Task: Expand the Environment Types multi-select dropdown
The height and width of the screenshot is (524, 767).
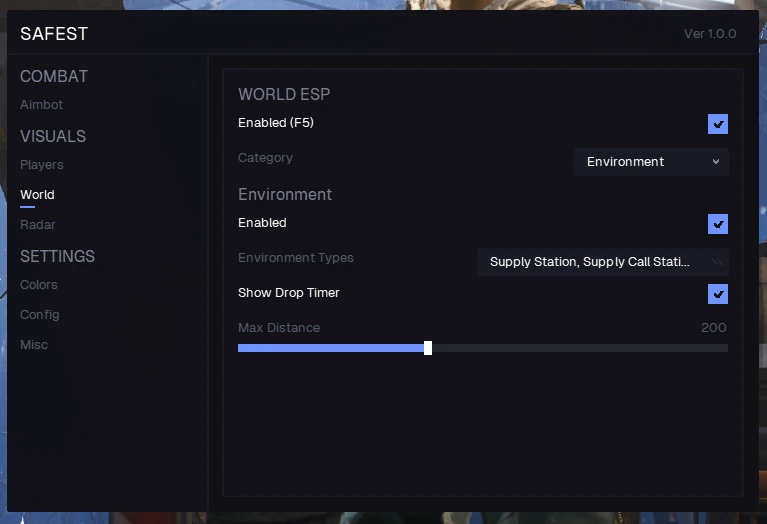Action: (603, 262)
